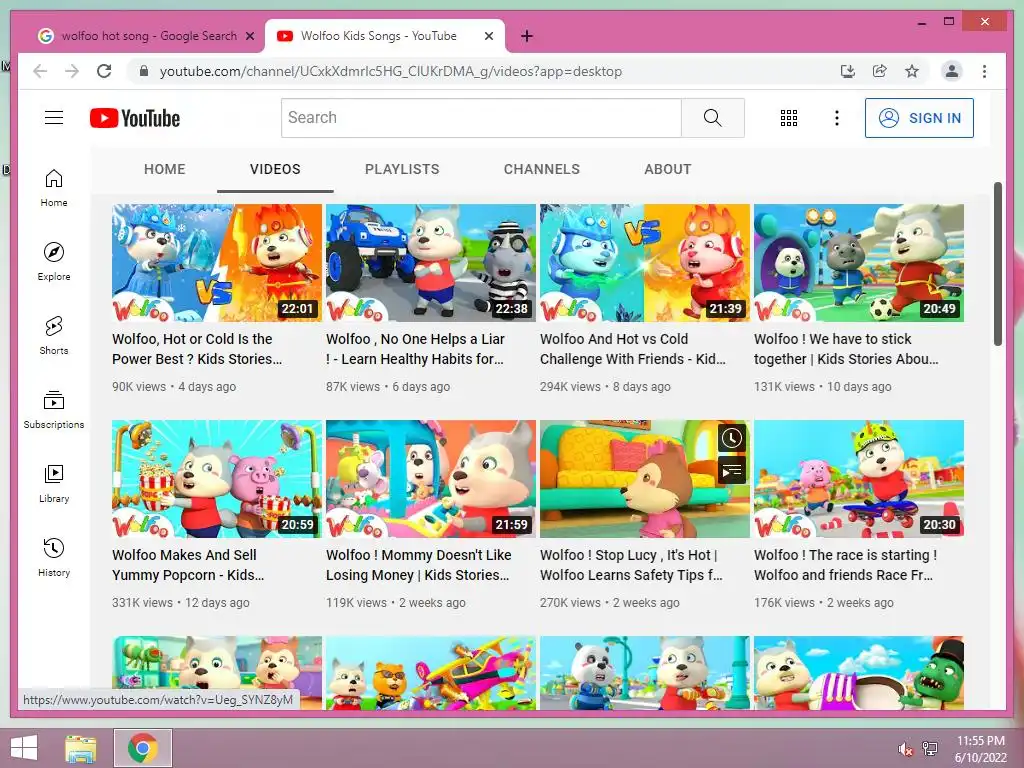This screenshot has height=768, width=1024.
Task: Click the 21:39 Hot vs Cold thumbnail
Action: point(645,263)
